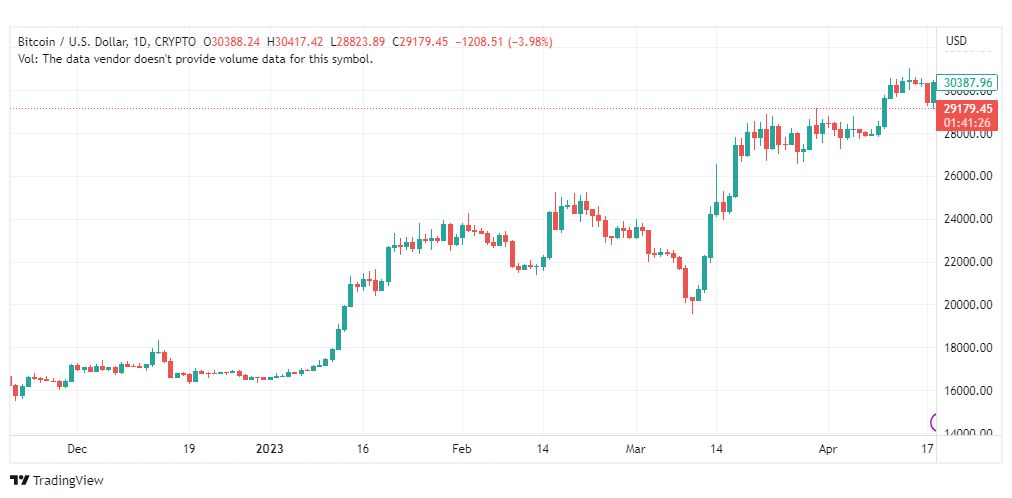Viewport: 1012px width, 498px height.
Task: Click 22000.00 on the price axis
Action: pyautogui.click(x=967, y=262)
